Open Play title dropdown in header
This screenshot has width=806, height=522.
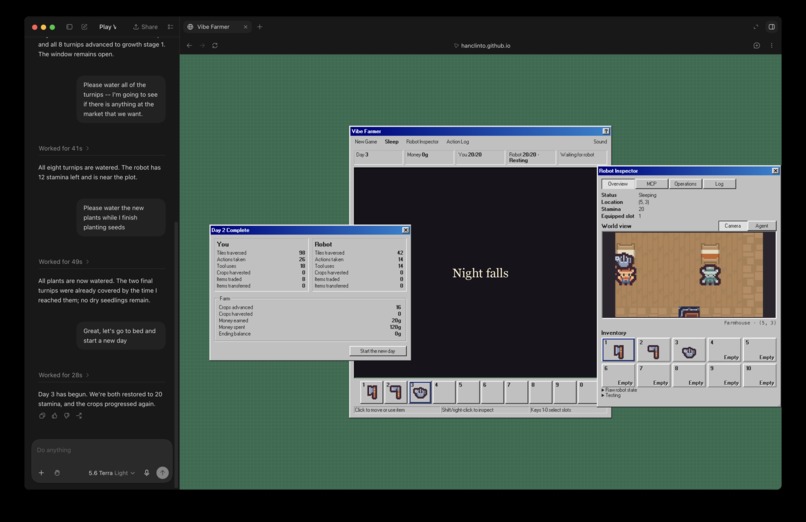click(108, 27)
